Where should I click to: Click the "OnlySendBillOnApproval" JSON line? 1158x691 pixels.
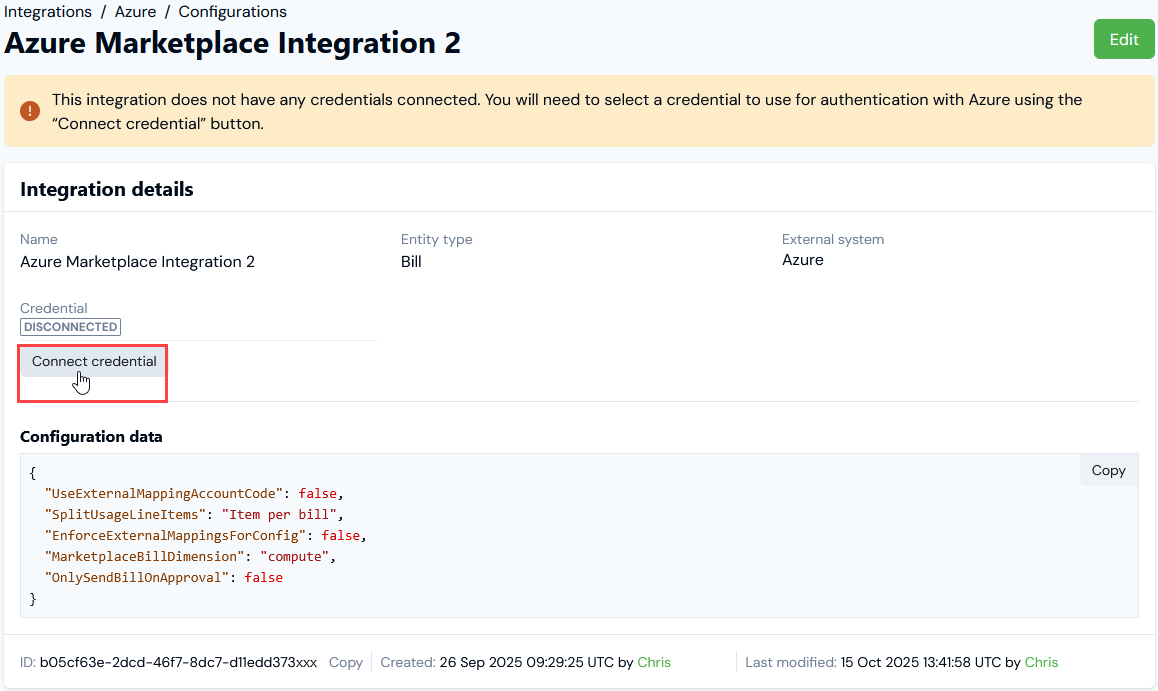[x=164, y=577]
